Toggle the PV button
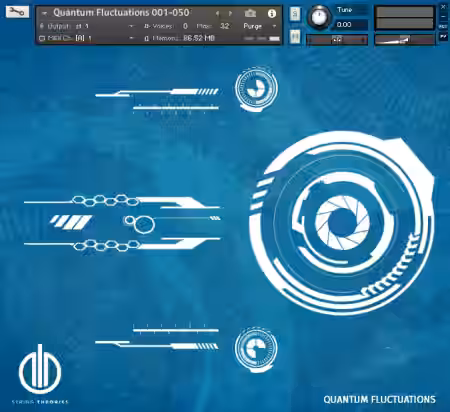The height and width of the screenshot is (412, 450). pos(443,36)
